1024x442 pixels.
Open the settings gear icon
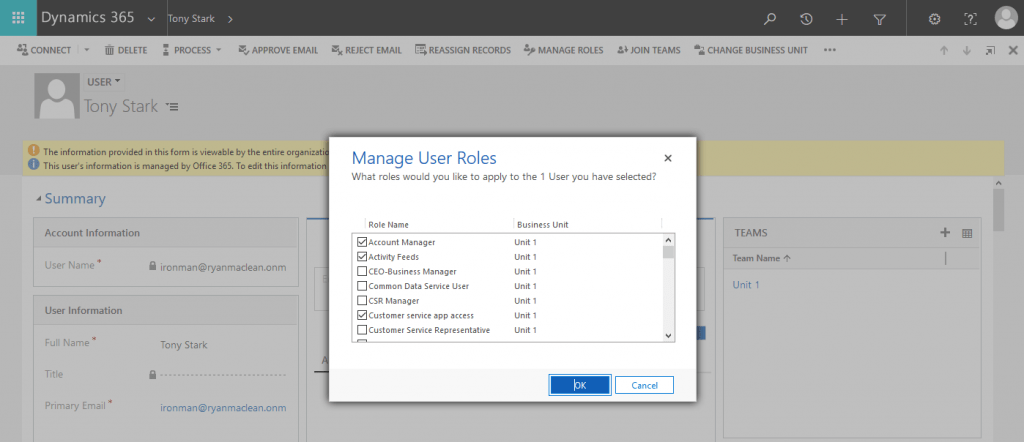coord(935,19)
